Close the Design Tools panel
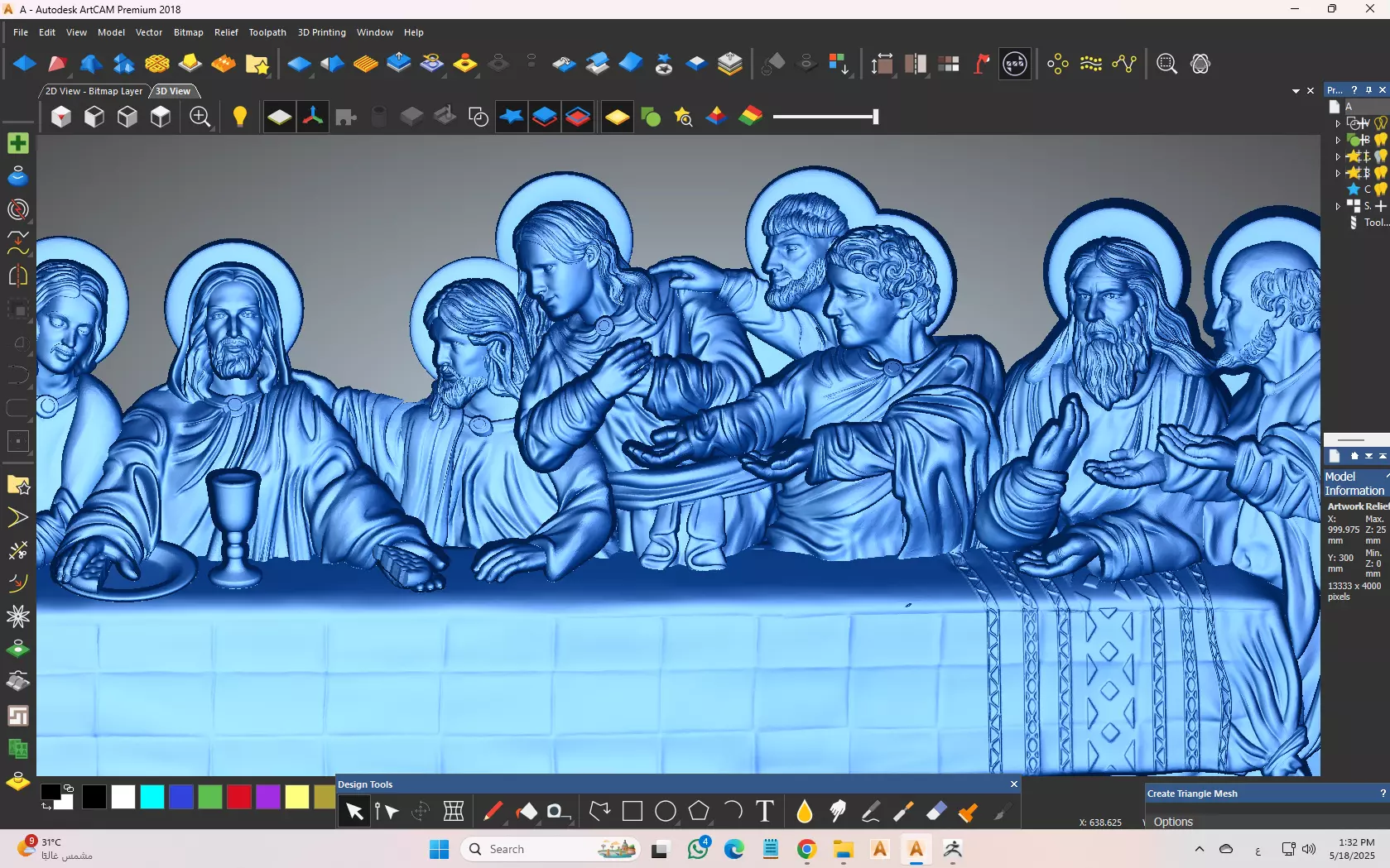The height and width of the screenshot is (868, 1390). point(1014,784)
